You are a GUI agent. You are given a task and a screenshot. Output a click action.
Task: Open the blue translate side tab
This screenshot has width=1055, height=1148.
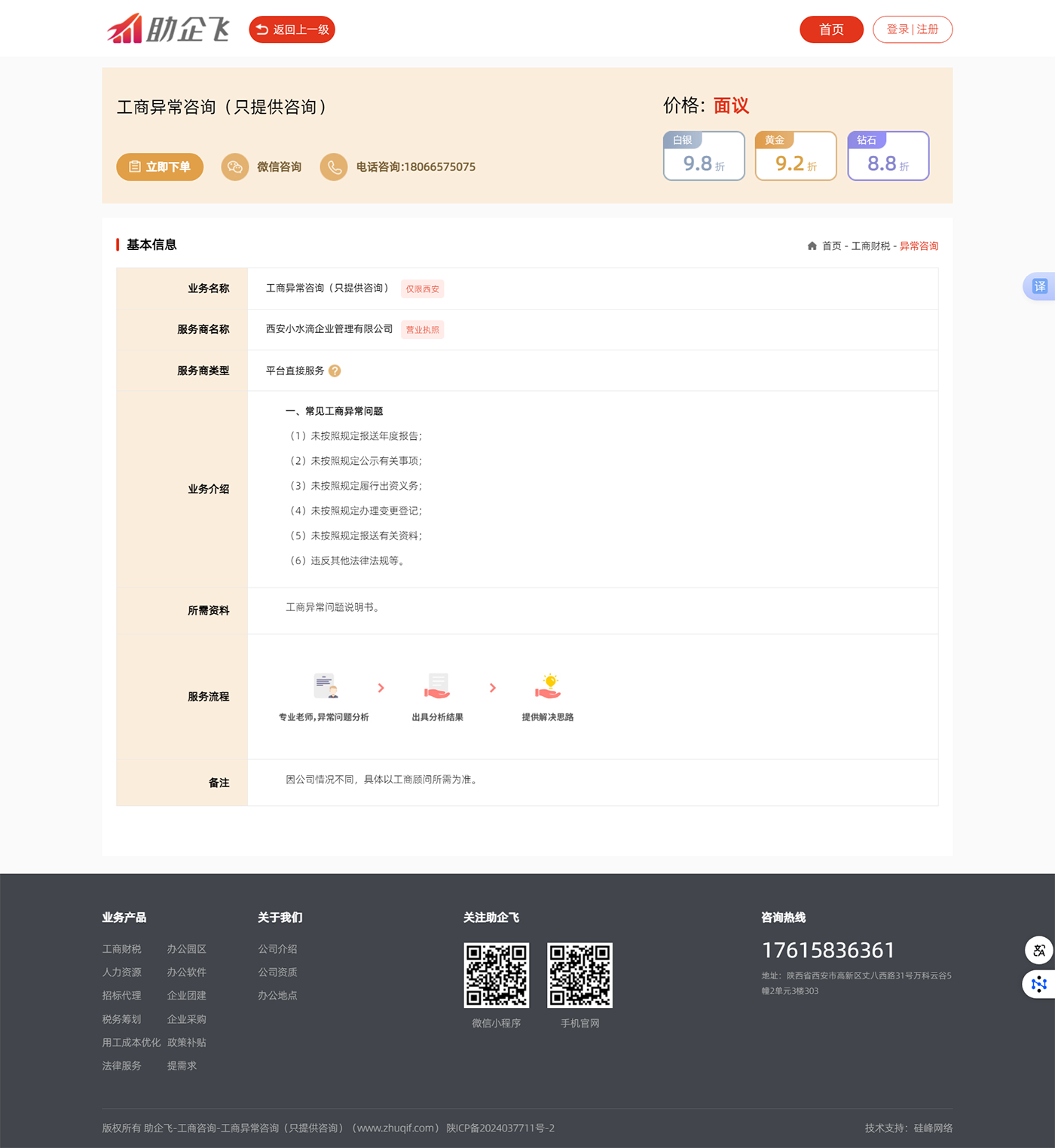1040,286
